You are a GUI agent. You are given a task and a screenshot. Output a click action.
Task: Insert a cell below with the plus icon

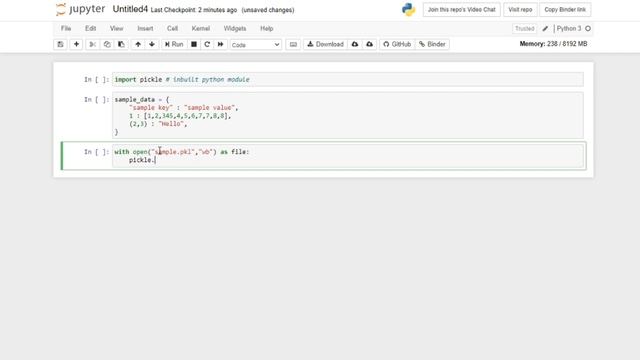(x=76, y=44)
